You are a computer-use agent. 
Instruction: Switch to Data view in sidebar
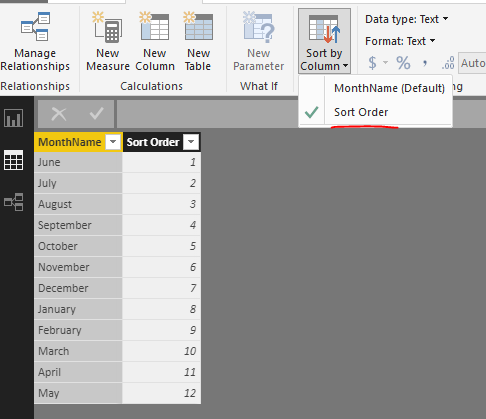(x=14, y=160)
